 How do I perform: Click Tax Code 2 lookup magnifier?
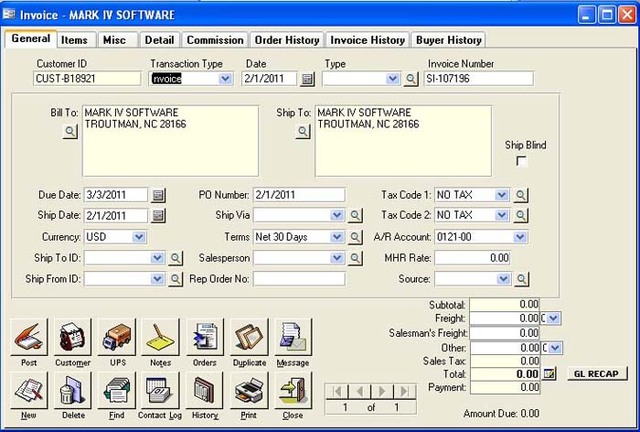[521, 216]
